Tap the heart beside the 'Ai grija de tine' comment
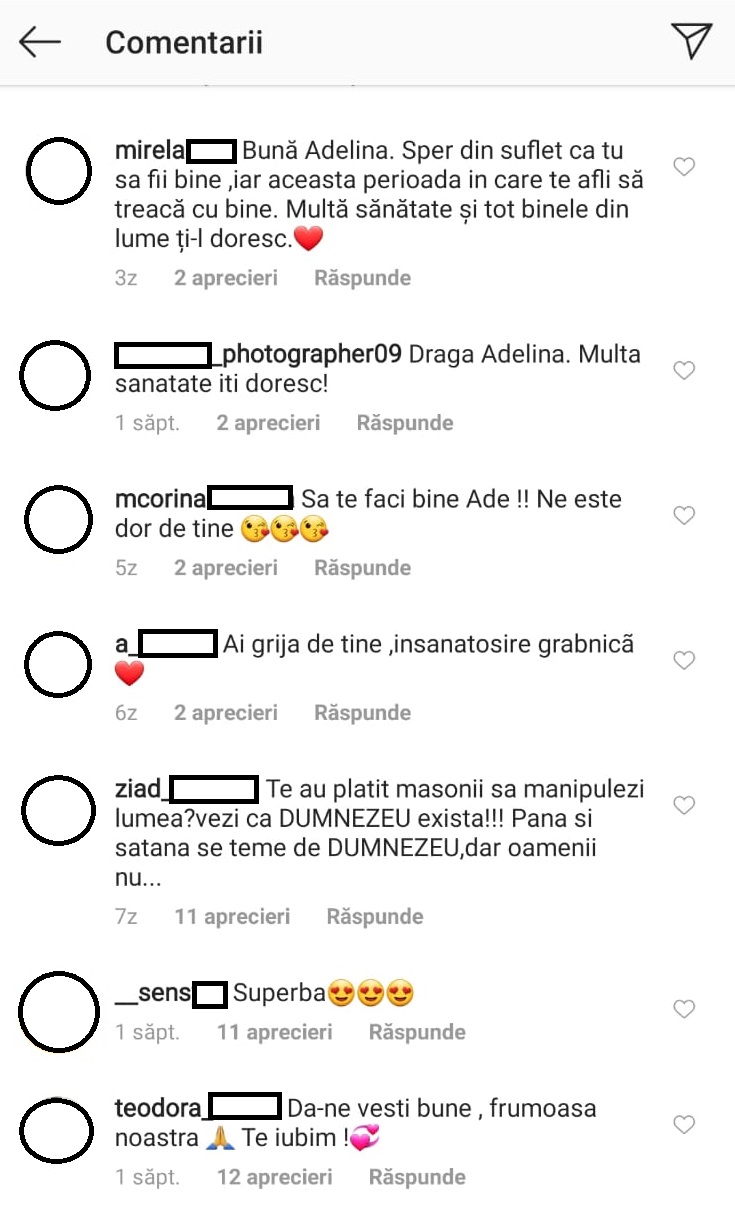Image resolution: width=735 pixels, height=1217 pixels. point(684,661)
